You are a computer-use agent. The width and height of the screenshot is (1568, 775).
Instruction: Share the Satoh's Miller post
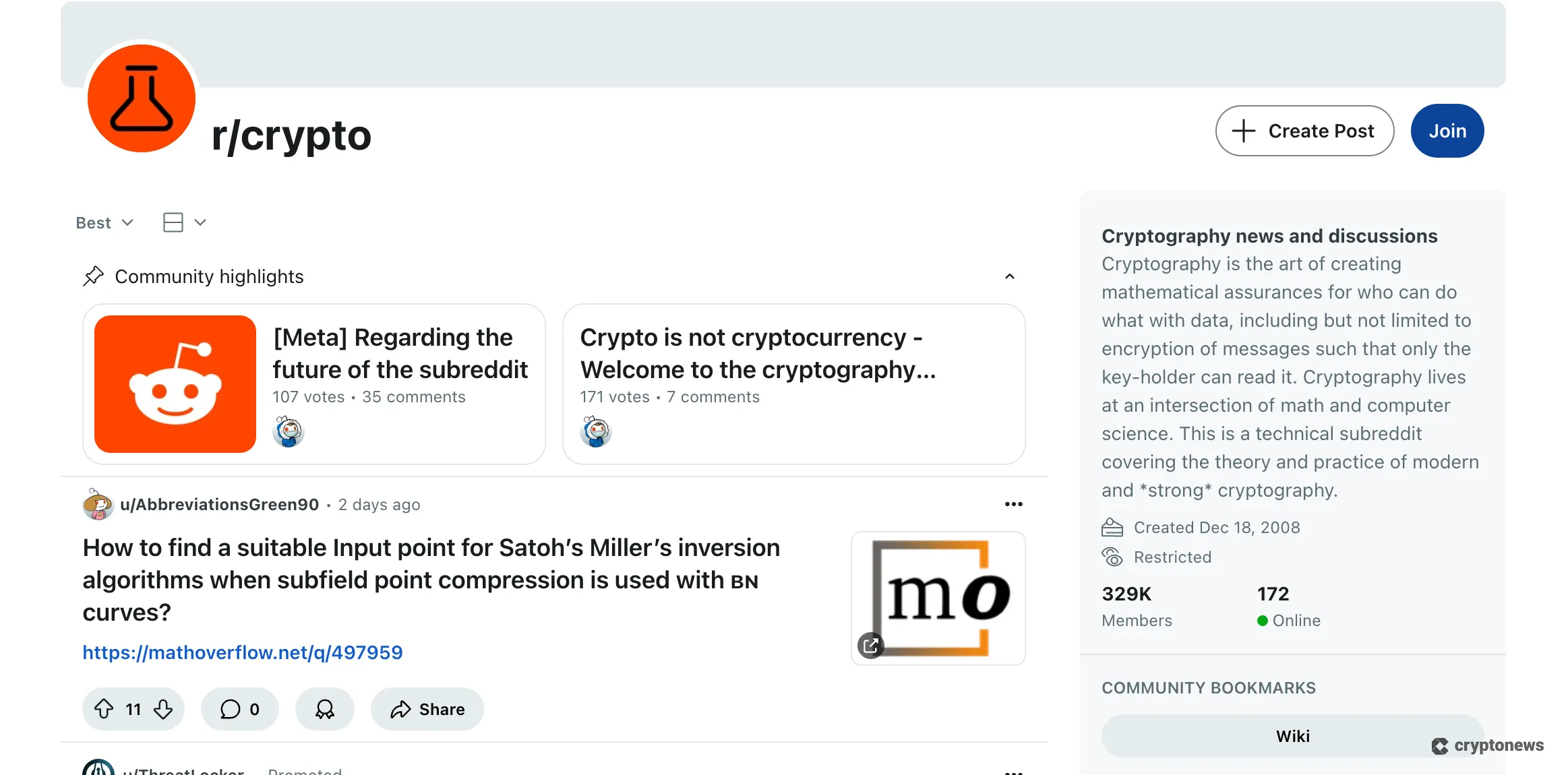(x=427, y=709)
